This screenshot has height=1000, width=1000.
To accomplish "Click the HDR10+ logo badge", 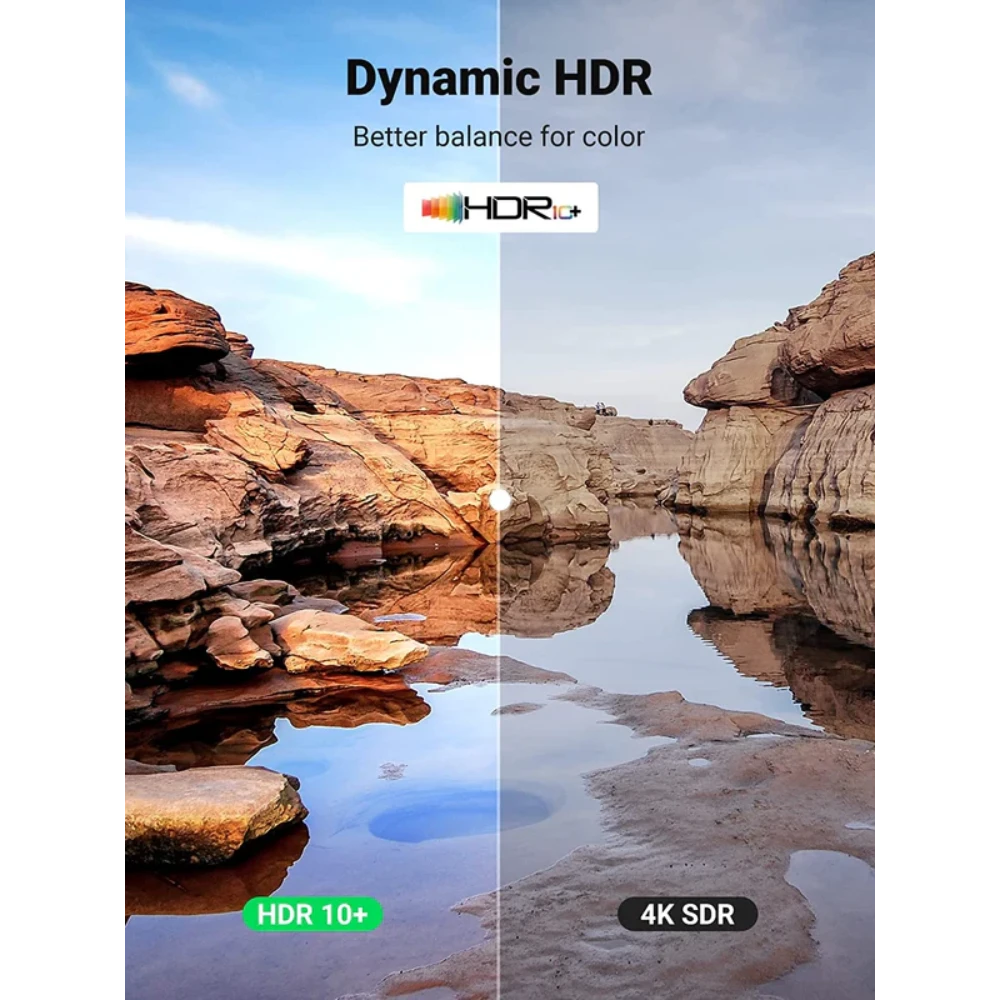I will point(500,207).
